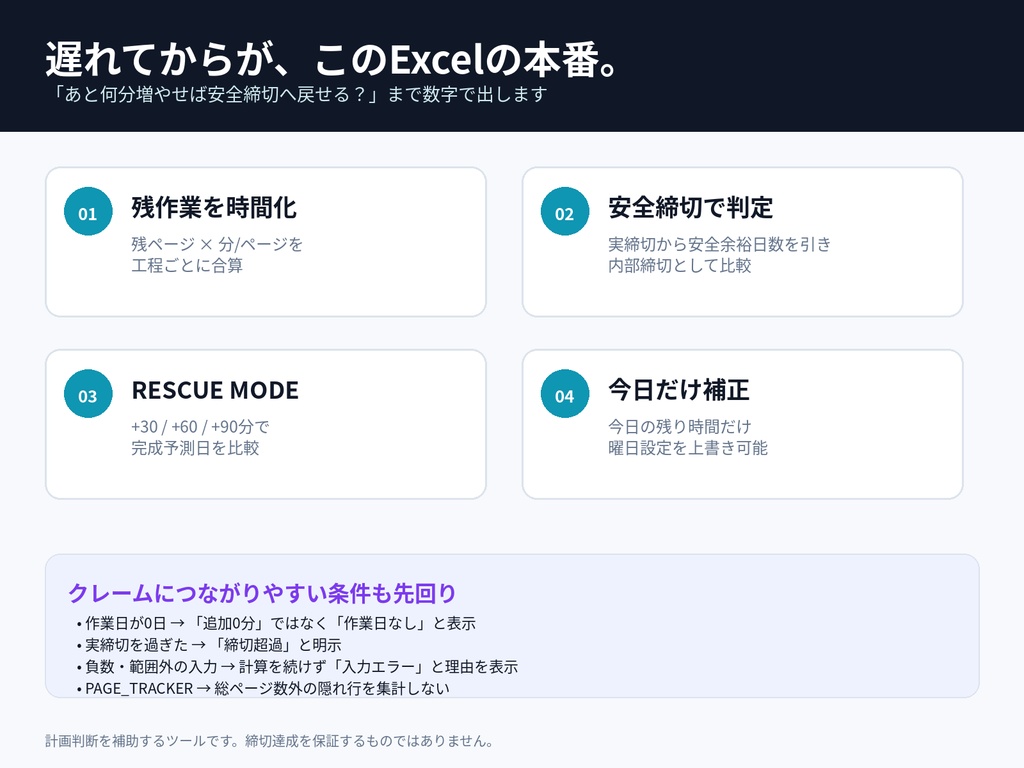This screenshot has width=1024, height=768.
Task: Click the line 内部締切として比較
Action: 680,265
